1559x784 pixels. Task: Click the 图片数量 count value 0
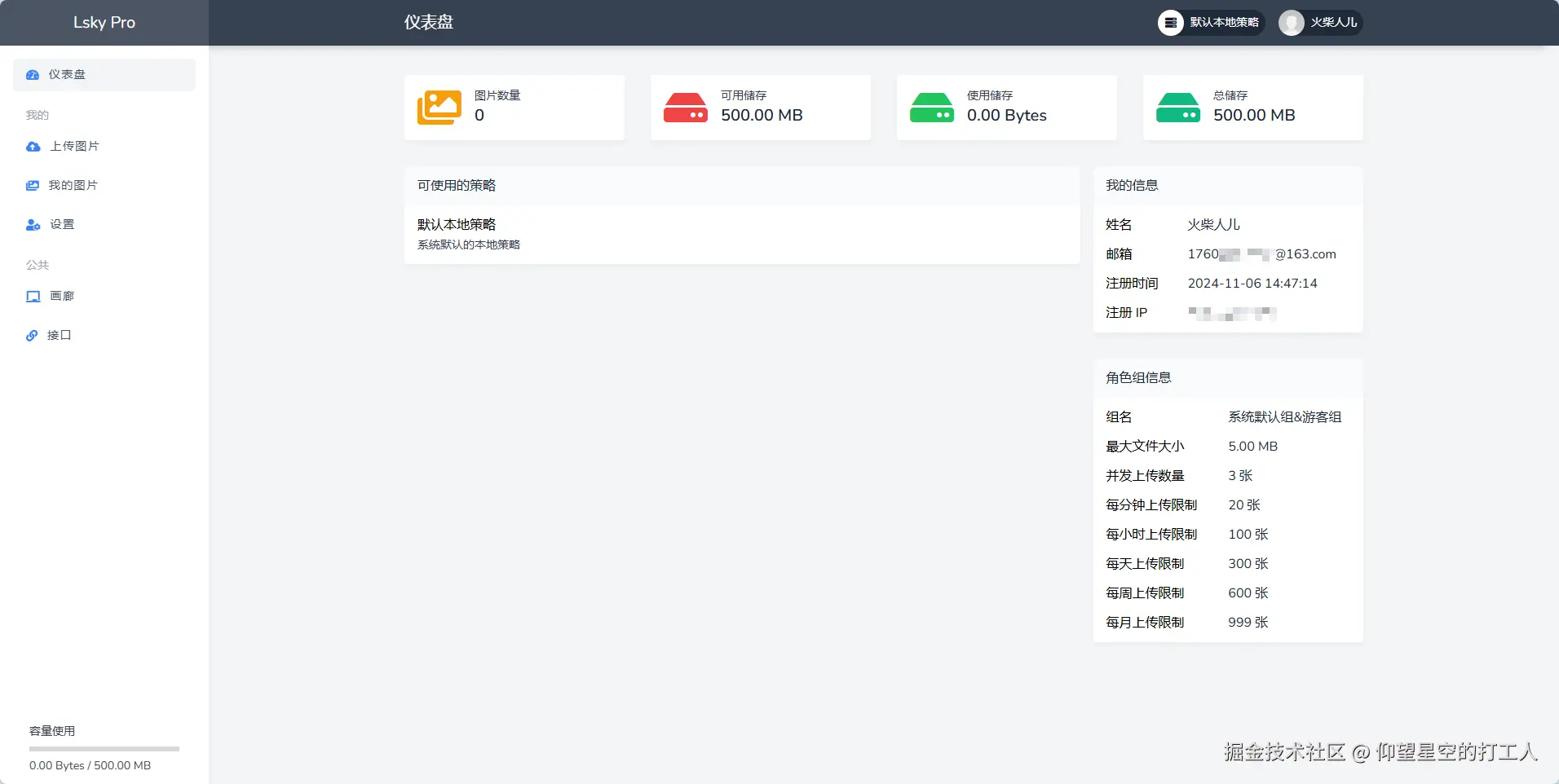479,116
